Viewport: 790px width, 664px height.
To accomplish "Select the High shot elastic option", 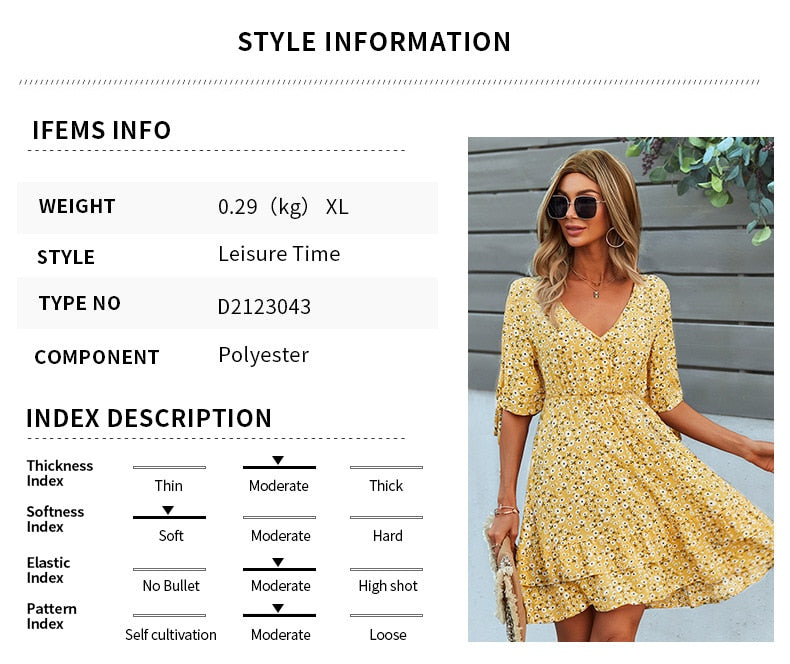I will coord(388,586).
